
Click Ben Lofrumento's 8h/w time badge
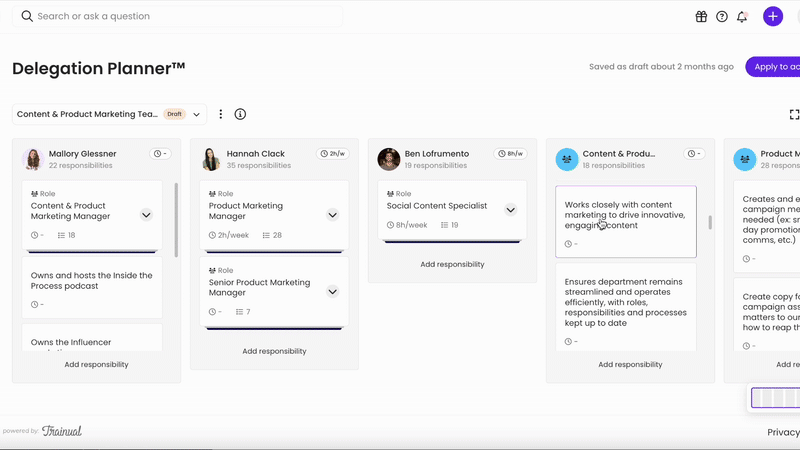coord(511,154)
